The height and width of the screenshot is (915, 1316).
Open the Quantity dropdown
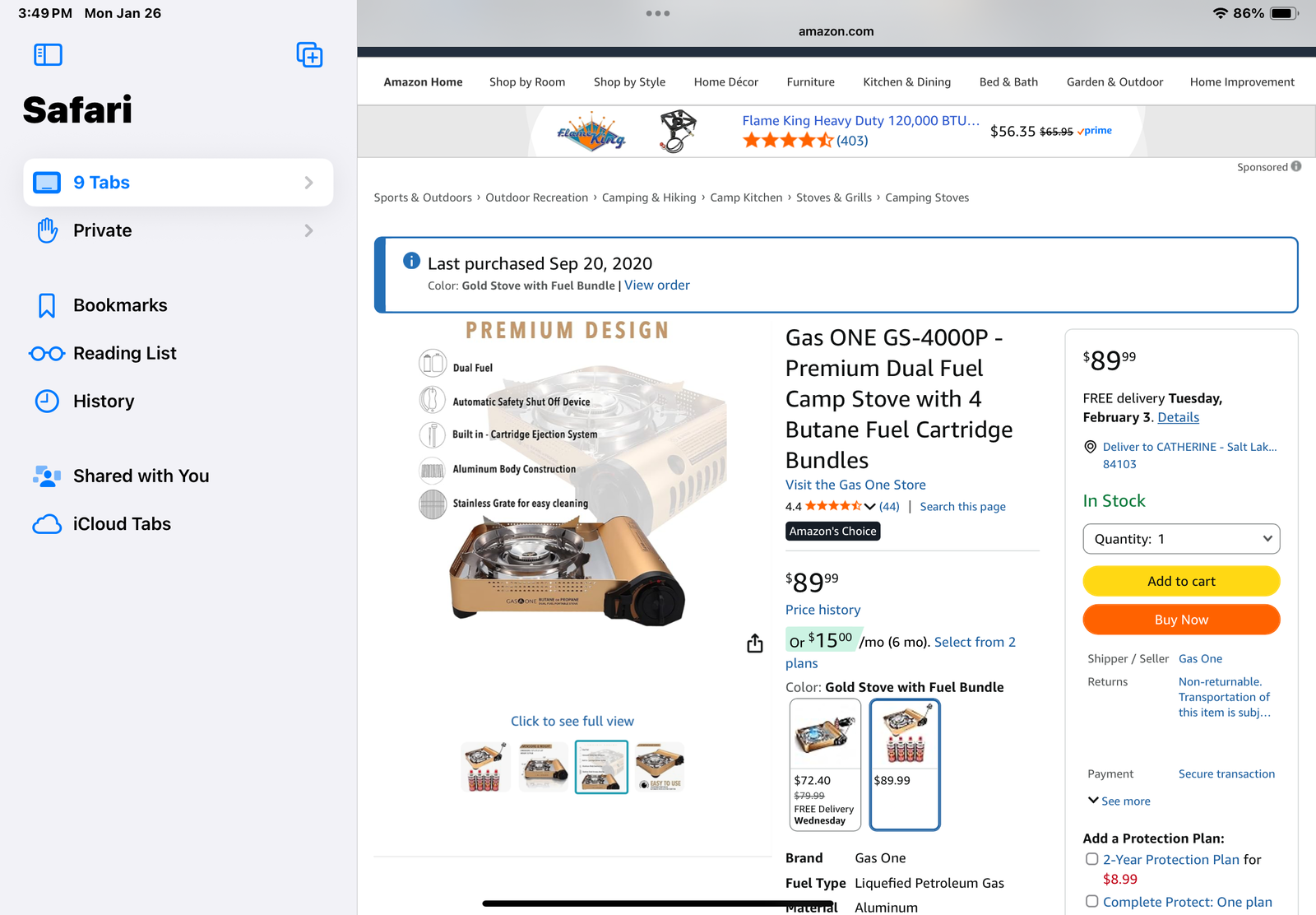coord(1181,539)
